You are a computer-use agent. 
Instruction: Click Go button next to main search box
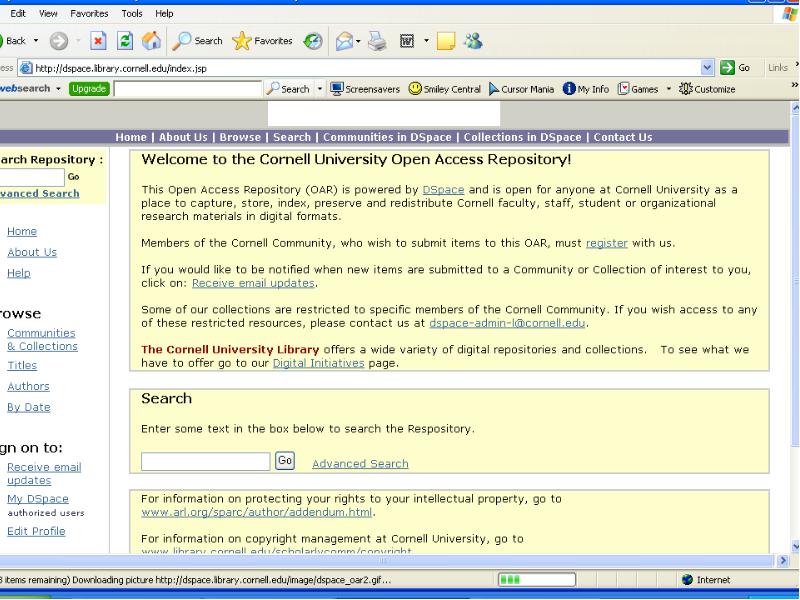point(285,461)
